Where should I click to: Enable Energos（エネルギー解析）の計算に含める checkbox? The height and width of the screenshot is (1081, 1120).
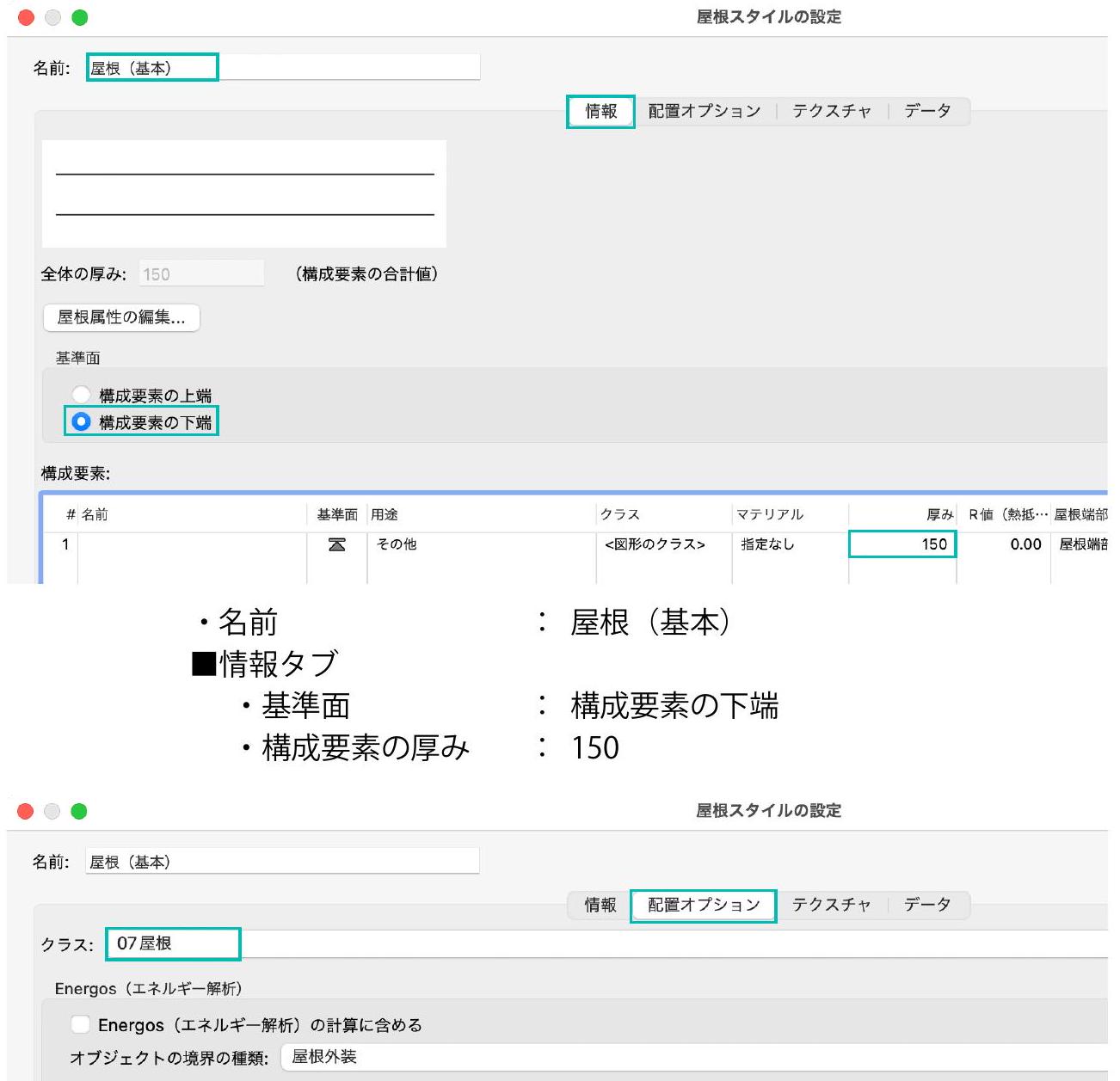[x=80, y=1024]
